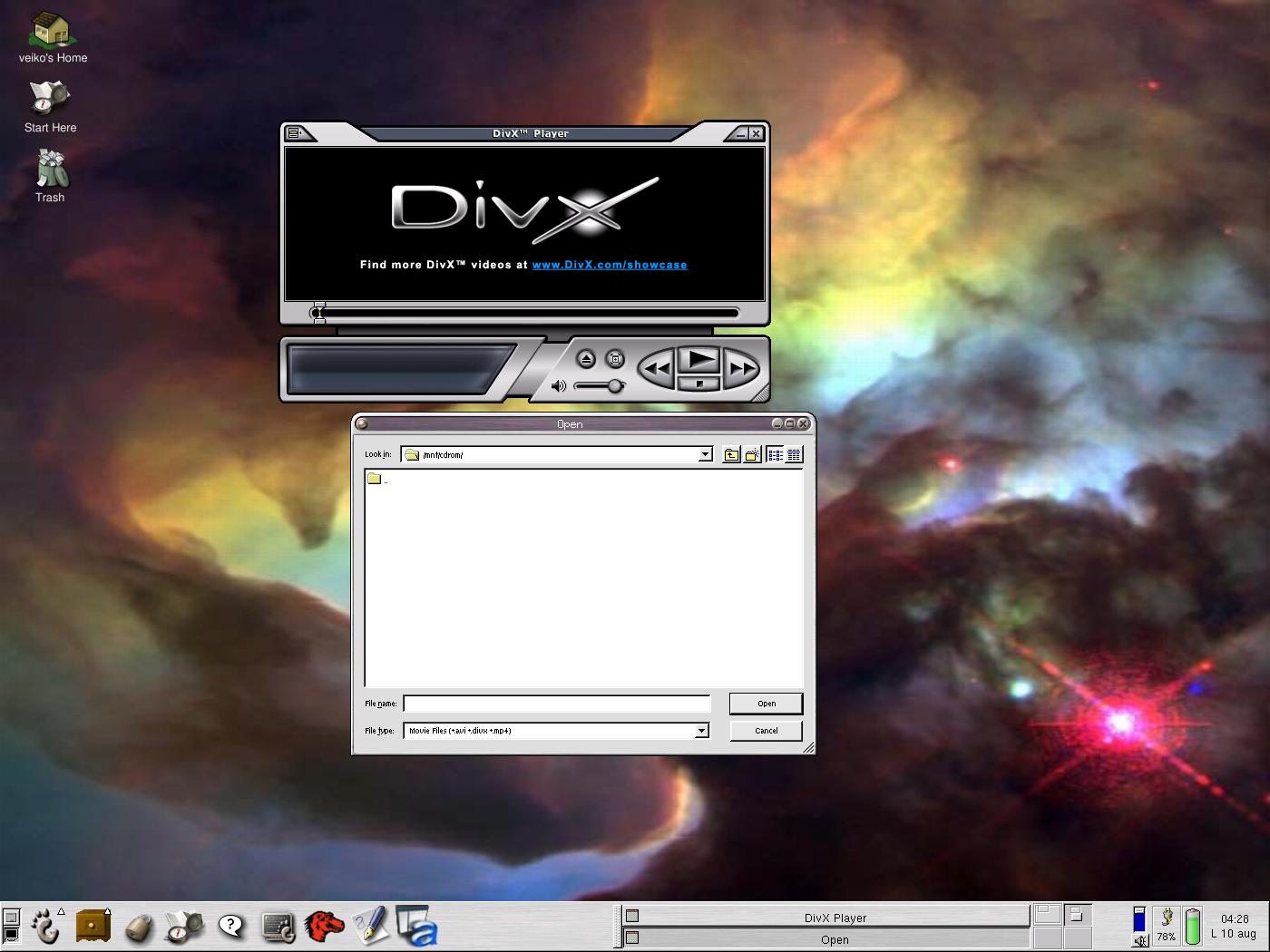The image size is (1270, 952).
Task: Click the green battery charge indicator
Action: (1193, 926)
